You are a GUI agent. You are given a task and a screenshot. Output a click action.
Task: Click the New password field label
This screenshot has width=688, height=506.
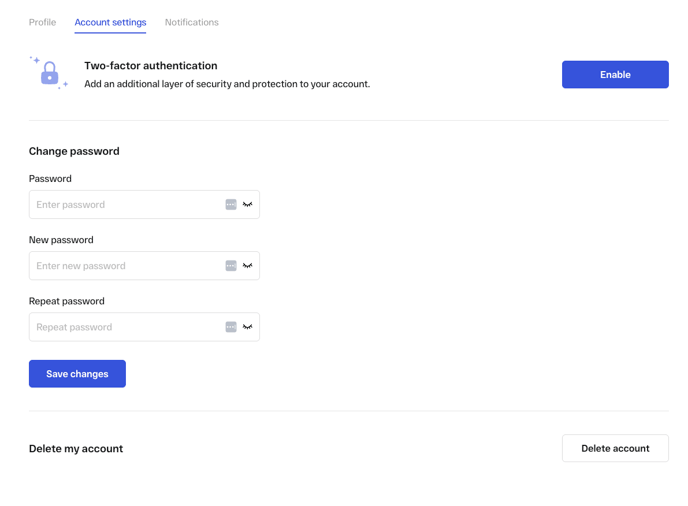click(x=61, y=240)
